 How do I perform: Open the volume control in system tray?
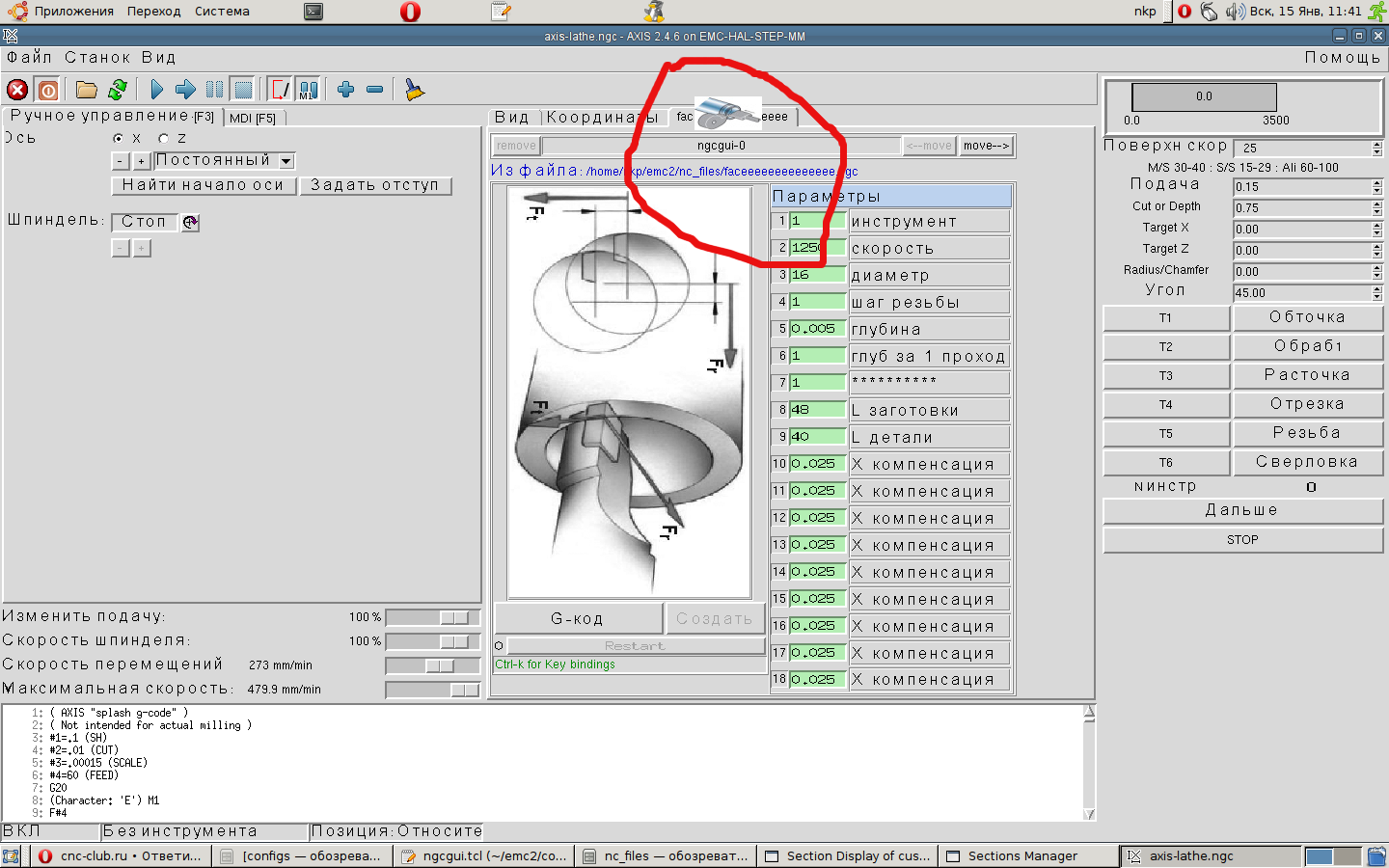point(1236,12)
